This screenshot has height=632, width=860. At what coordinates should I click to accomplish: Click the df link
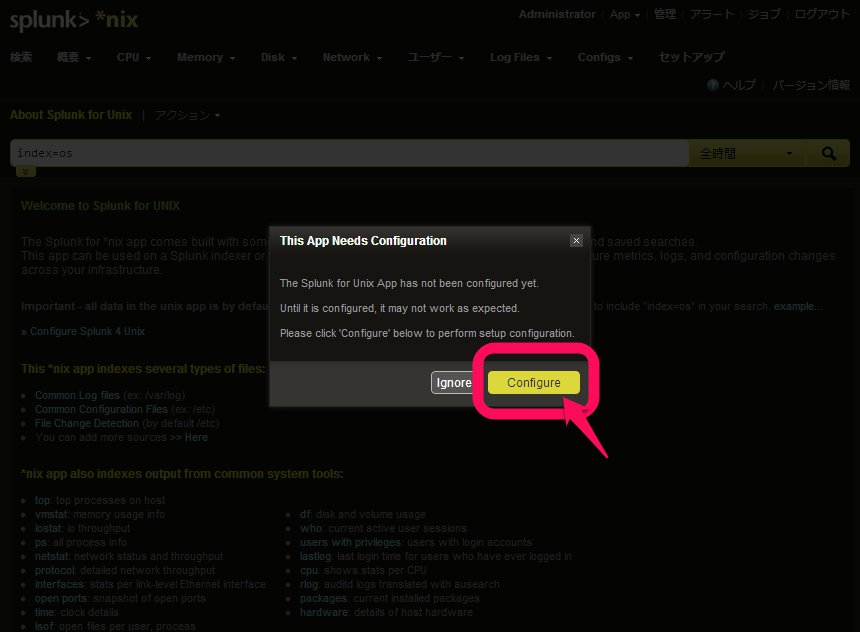click(x=305, y=515)
